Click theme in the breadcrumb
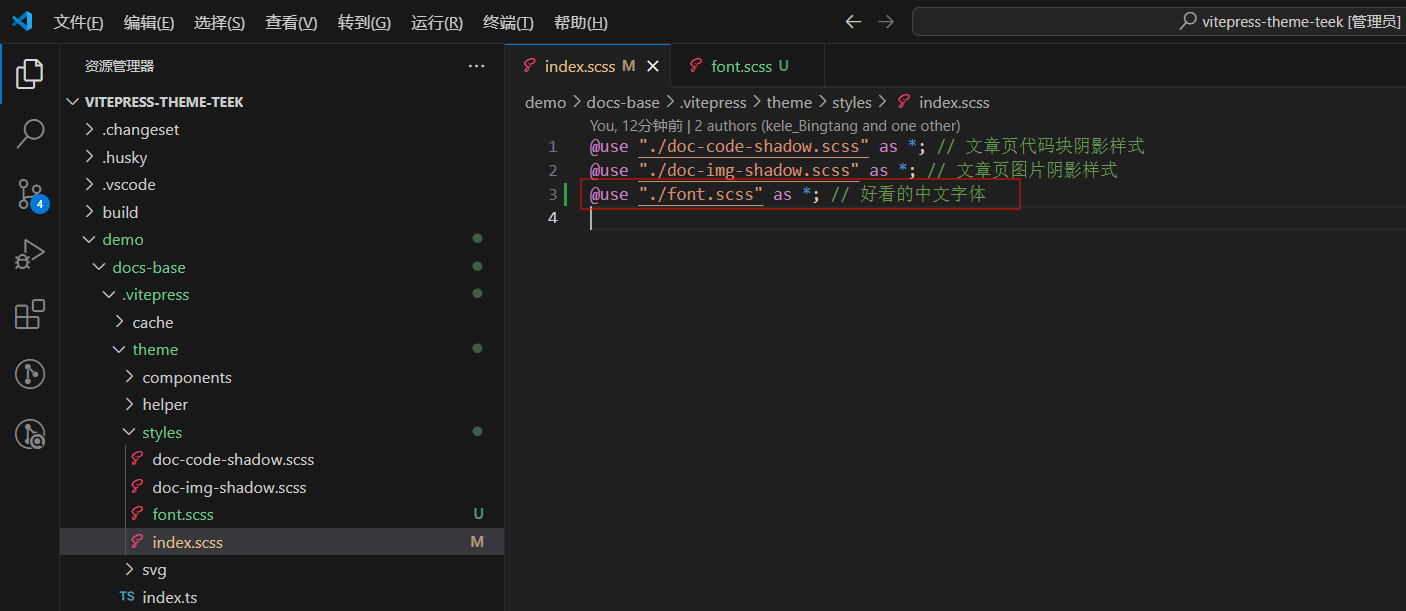This screenshot has height=611, width=1406. (x=789, y=102)
